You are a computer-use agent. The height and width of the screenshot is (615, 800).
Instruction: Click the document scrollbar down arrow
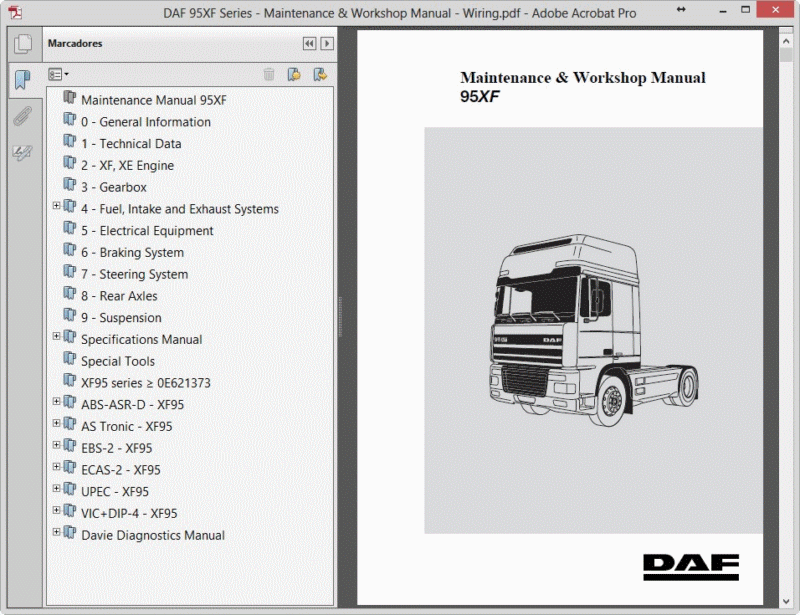786,601
